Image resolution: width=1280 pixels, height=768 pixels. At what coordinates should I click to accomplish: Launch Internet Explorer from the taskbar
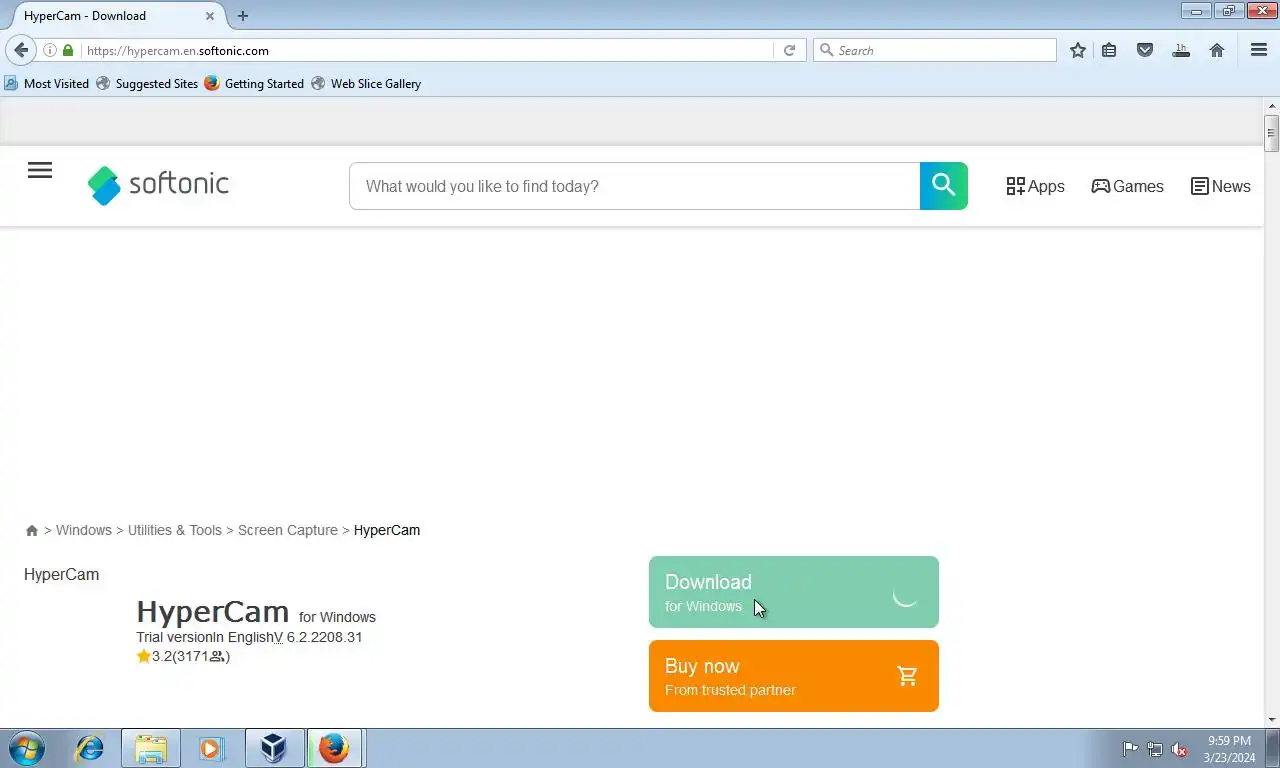pyautogui.click(x=90, y=748)
